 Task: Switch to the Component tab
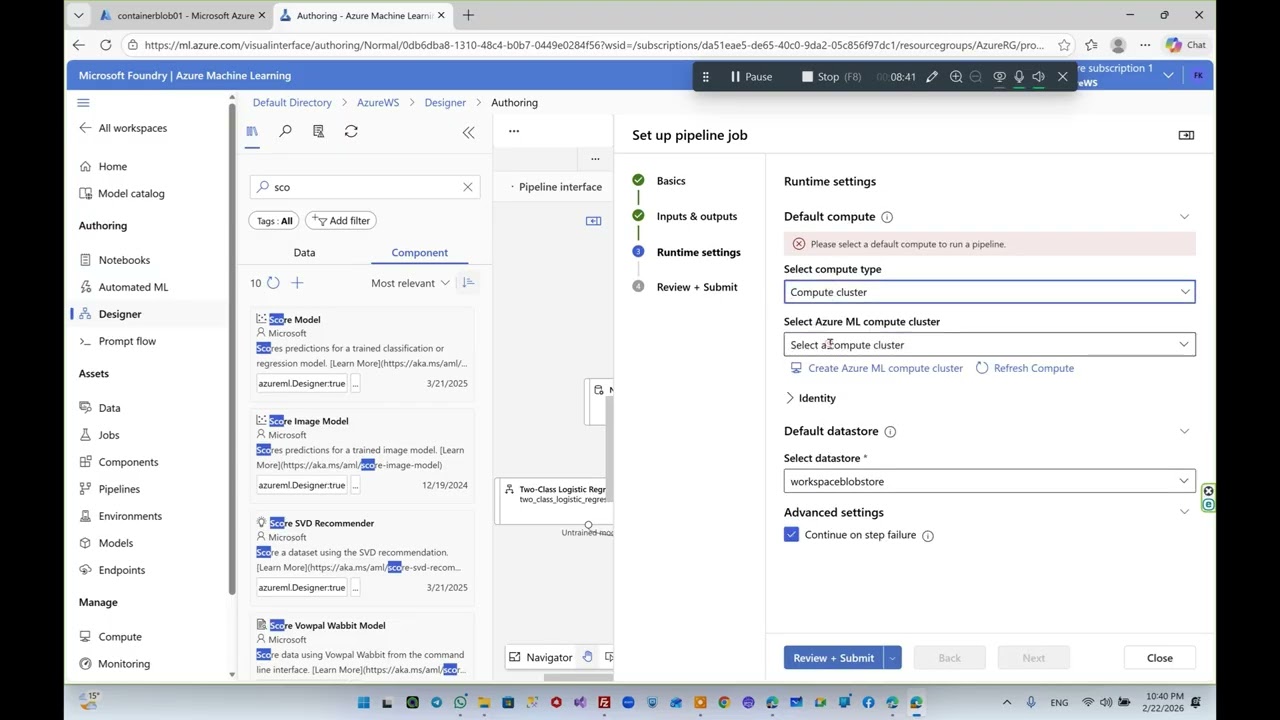[419, 253]
